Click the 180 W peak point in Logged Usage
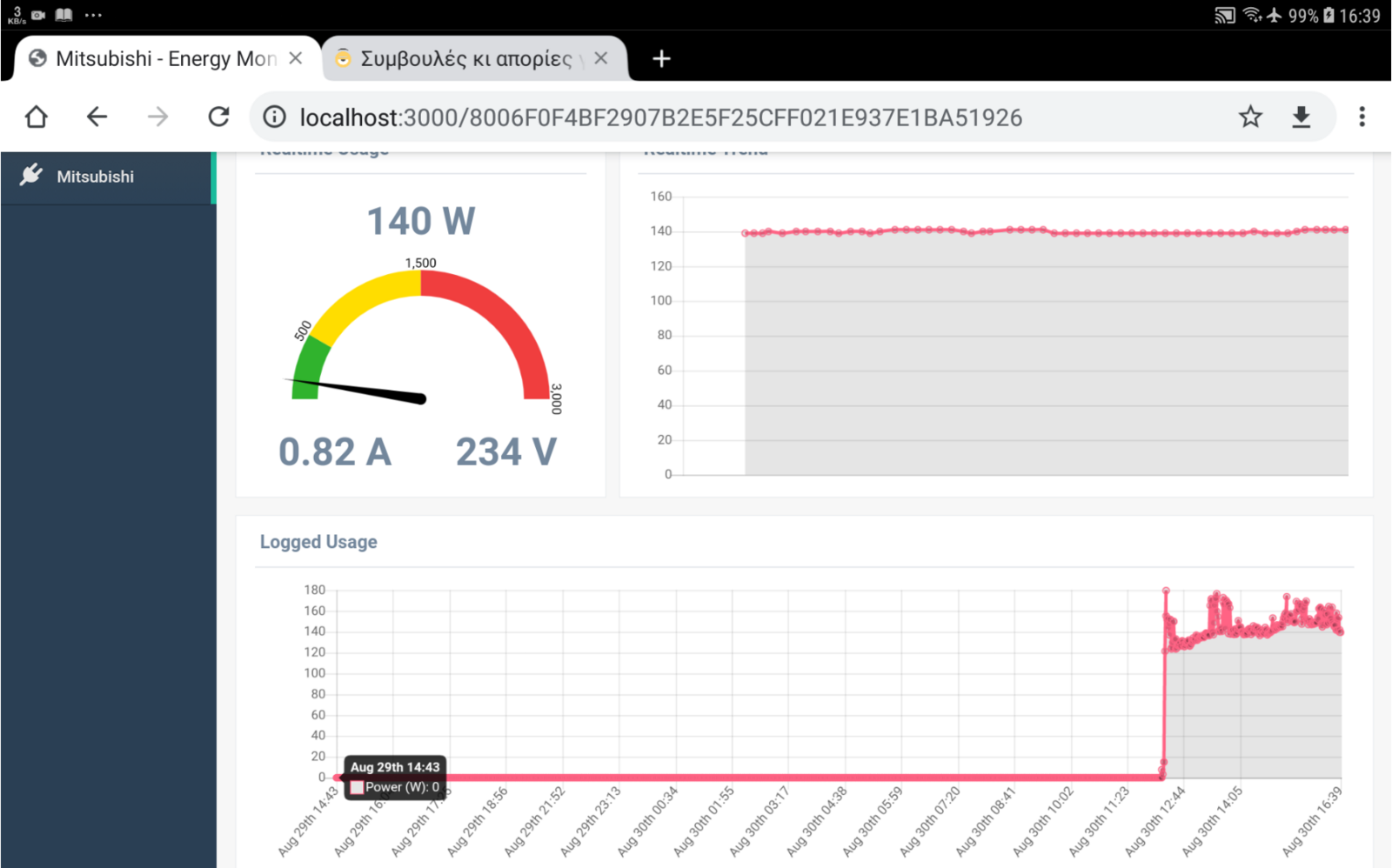The height and width of the screenshot is (868, 1392). pyautogui.click(x=1166, y=591)
